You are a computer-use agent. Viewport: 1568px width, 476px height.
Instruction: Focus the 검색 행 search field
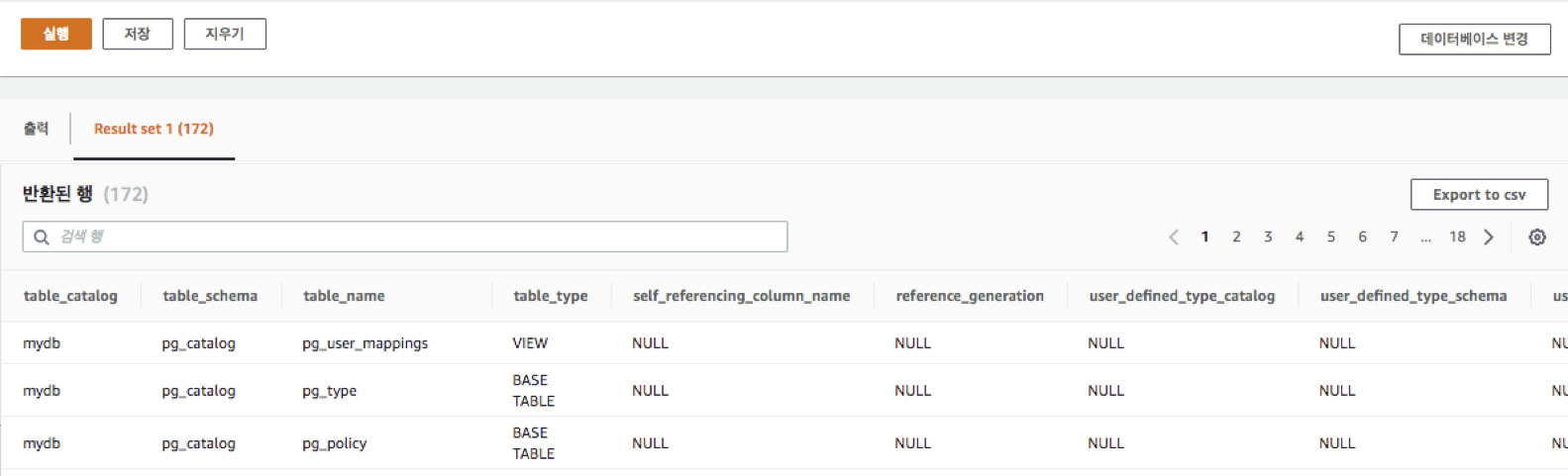[416, 238]
